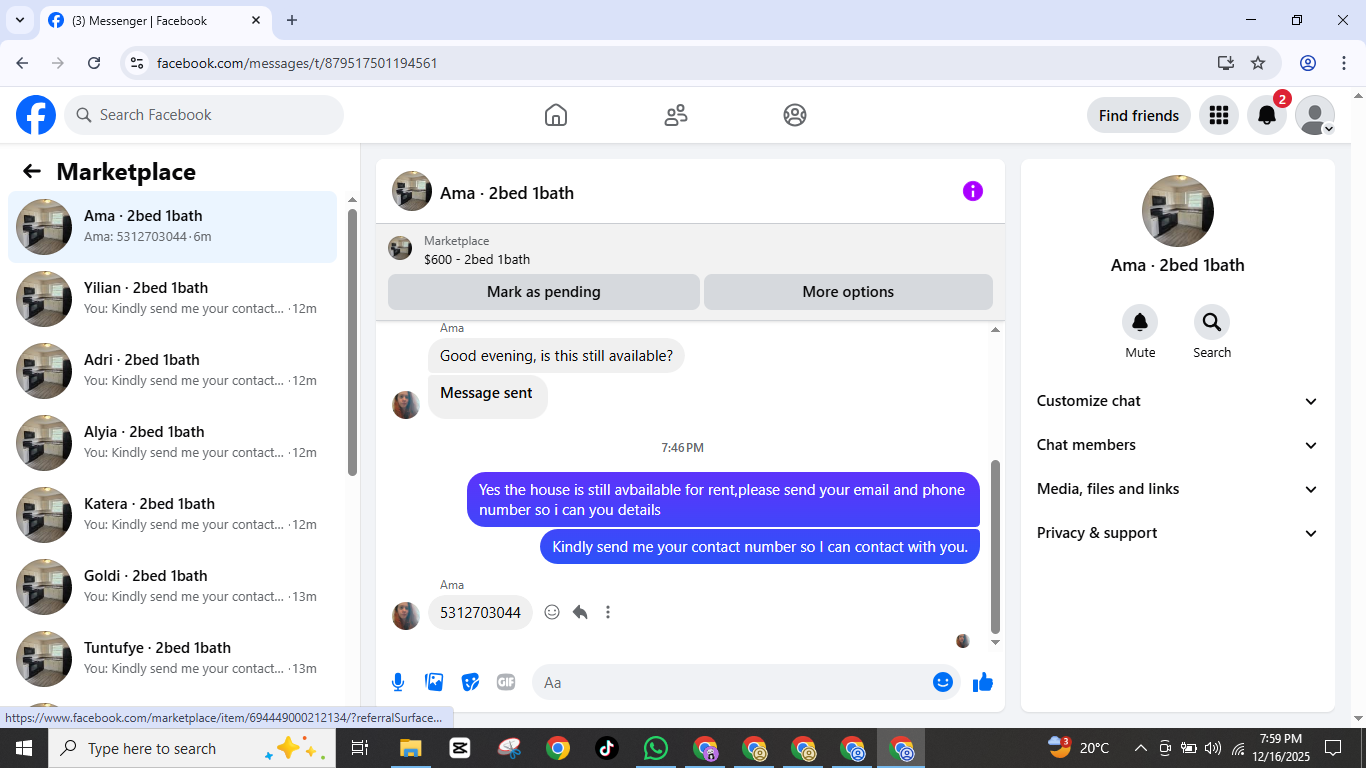The height and width of the screenshot is (768, 1366).
Task: Reload the page in Chrome
Action: (x=94, y=63)
